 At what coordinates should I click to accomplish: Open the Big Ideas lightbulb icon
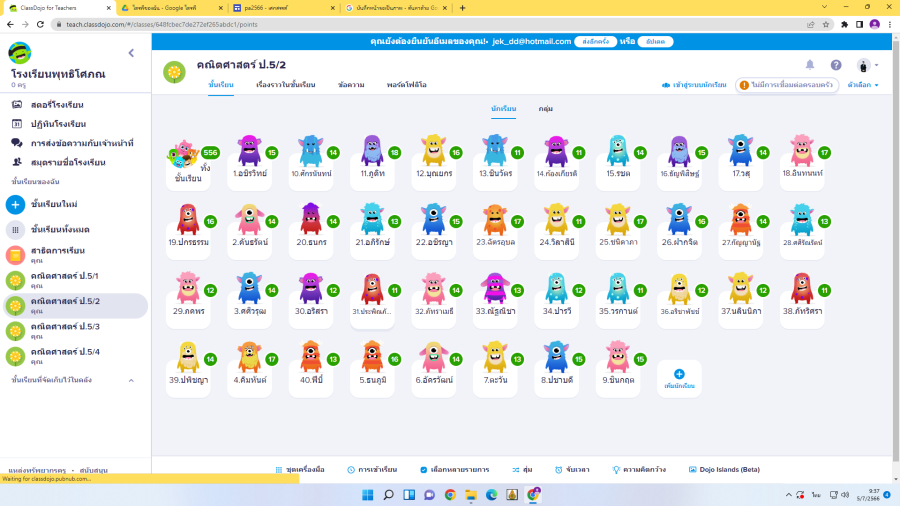point(616,470)
